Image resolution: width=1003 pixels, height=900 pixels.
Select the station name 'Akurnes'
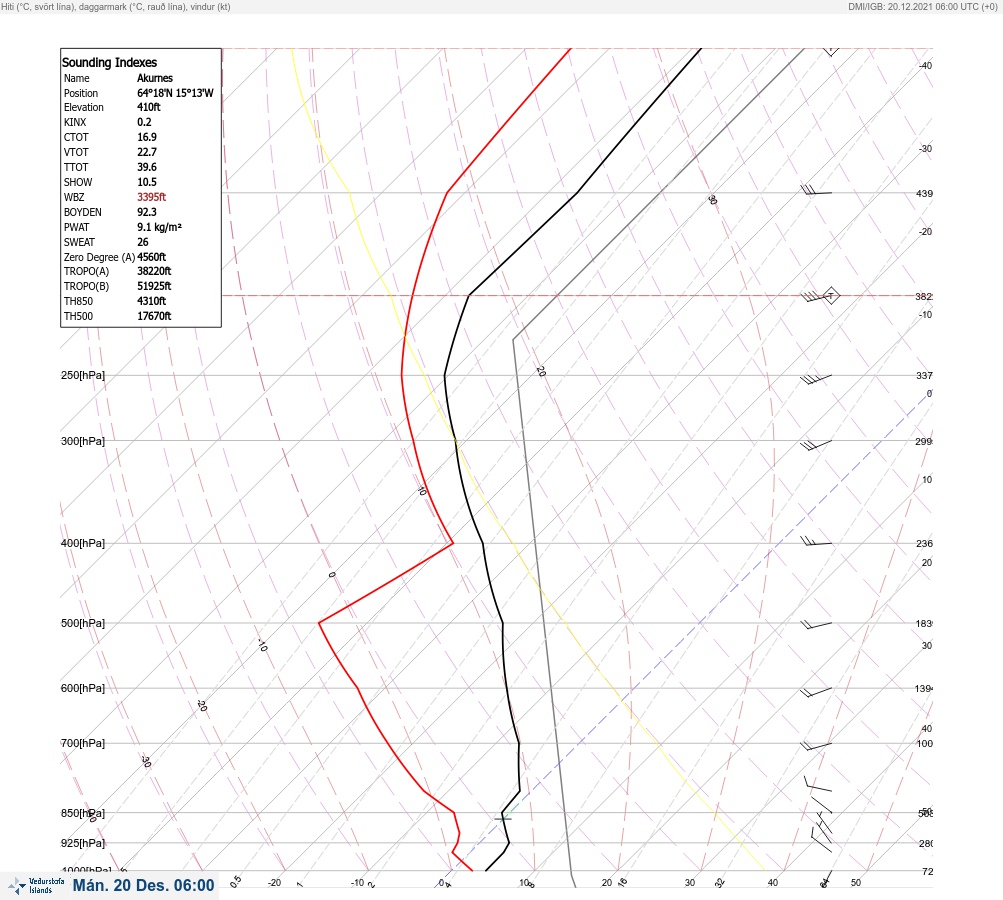[155, 78]
